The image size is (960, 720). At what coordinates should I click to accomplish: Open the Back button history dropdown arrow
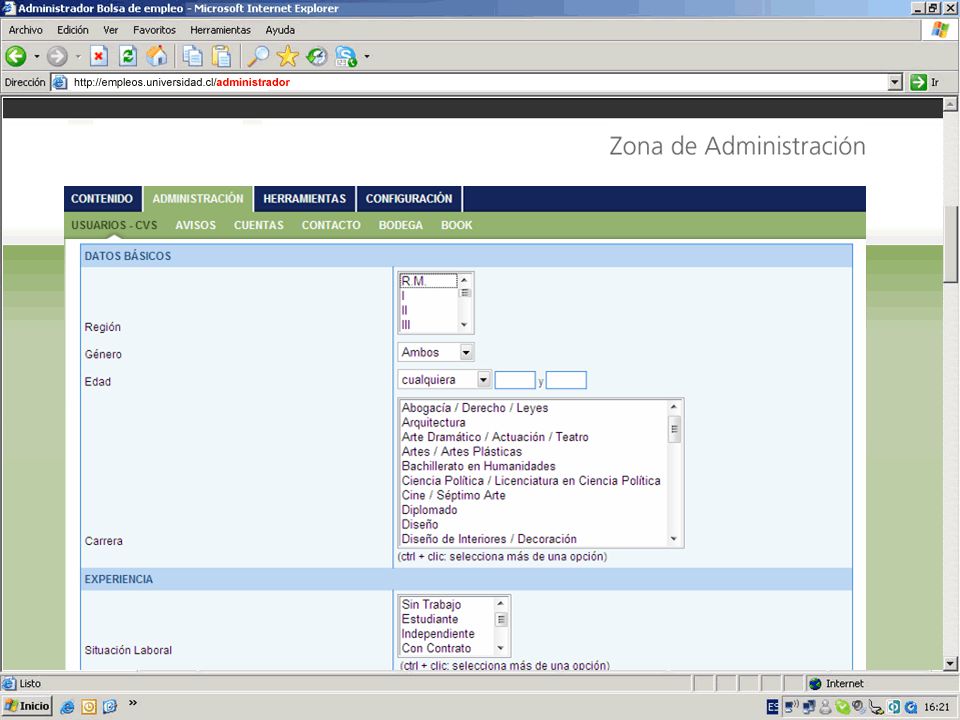pyautogui.click(x=37, y=56)
